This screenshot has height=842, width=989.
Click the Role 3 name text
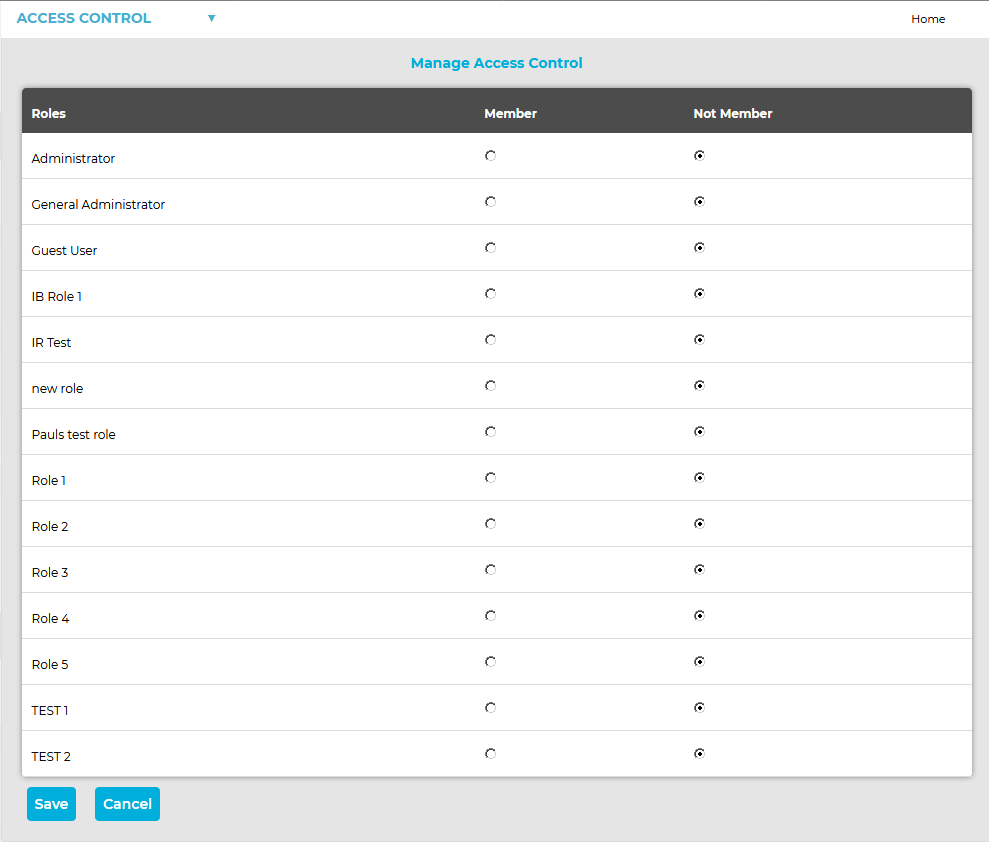coord(50,573)
